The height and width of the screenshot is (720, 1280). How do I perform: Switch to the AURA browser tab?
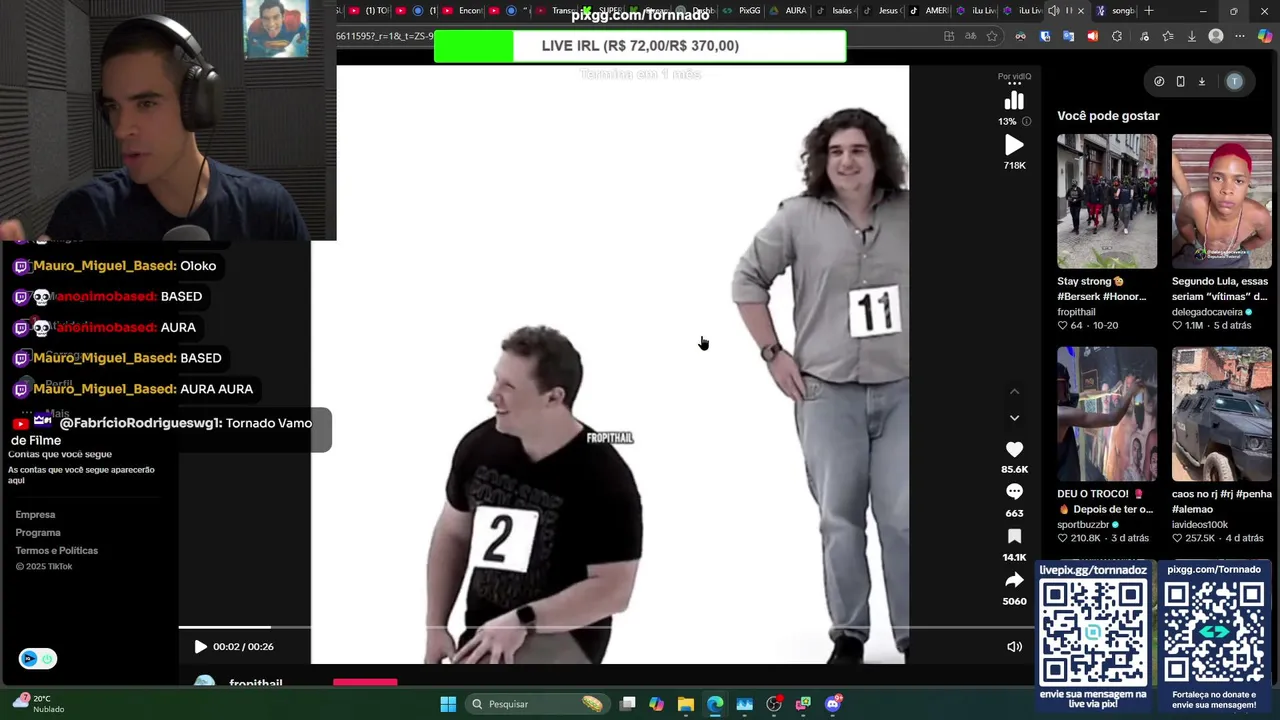[x=789, y=11]
